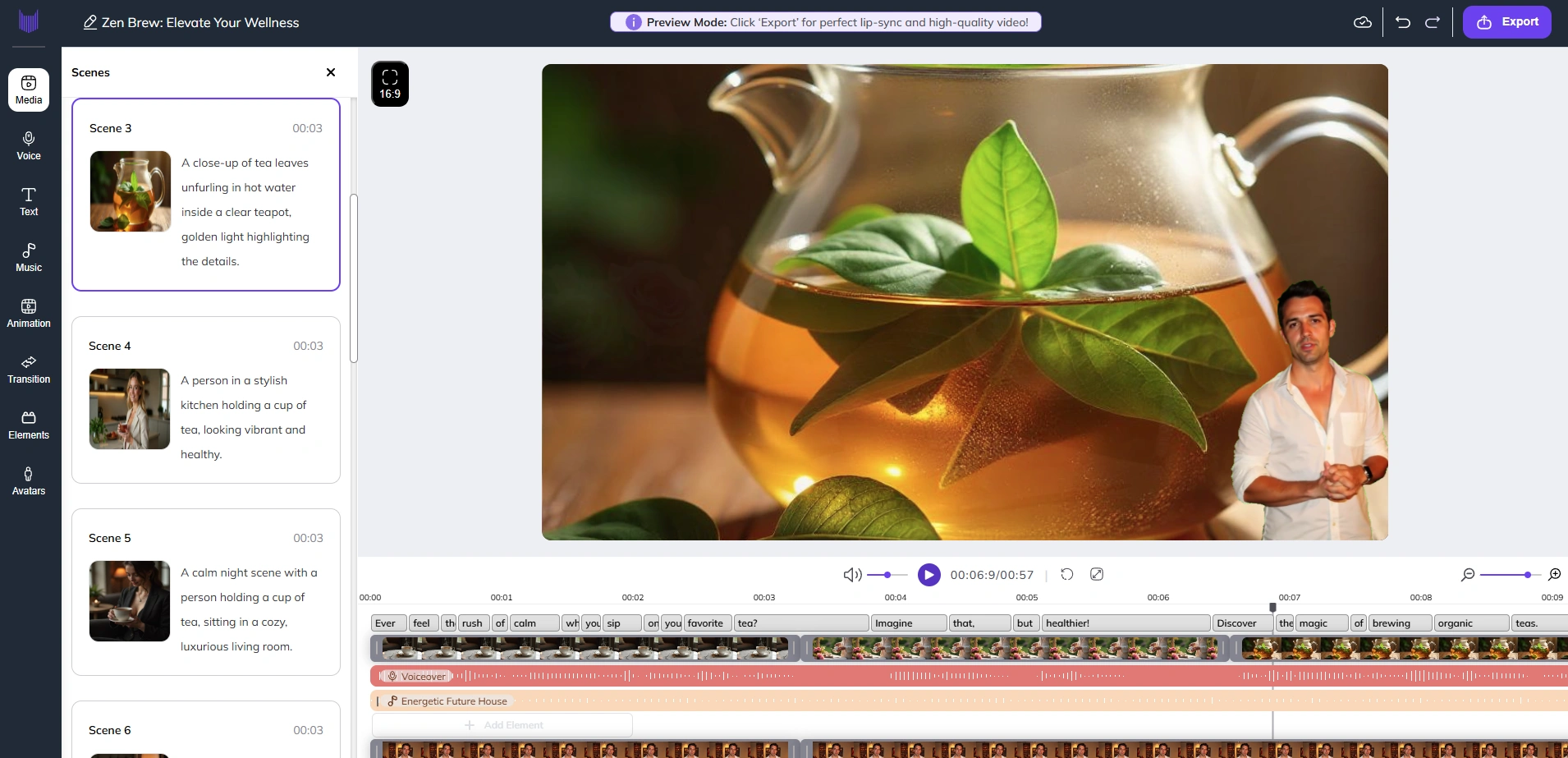Select the 'brewing' caption word
The width and height of the screenshot is (1568, 758).
click(1401, 623)
